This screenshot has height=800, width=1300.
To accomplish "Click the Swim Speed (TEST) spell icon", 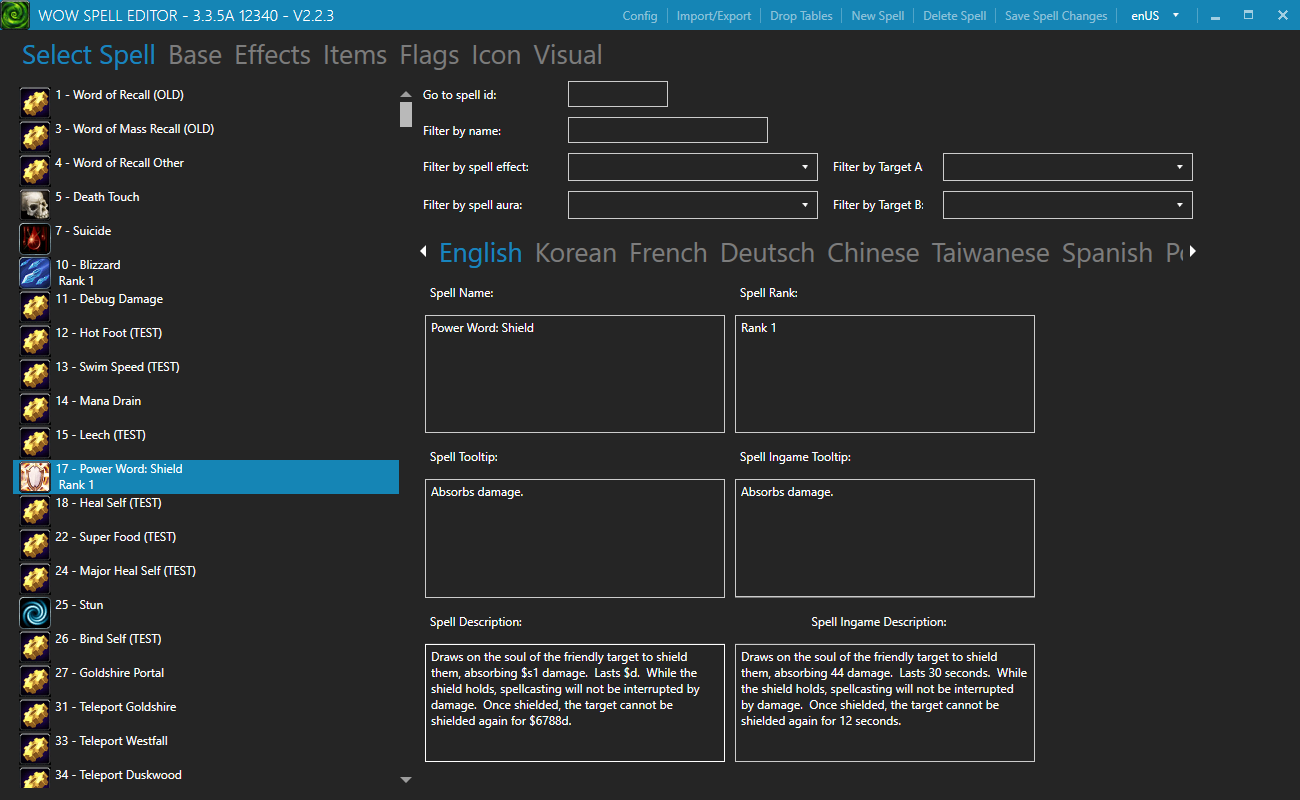I will click(35, 375).
